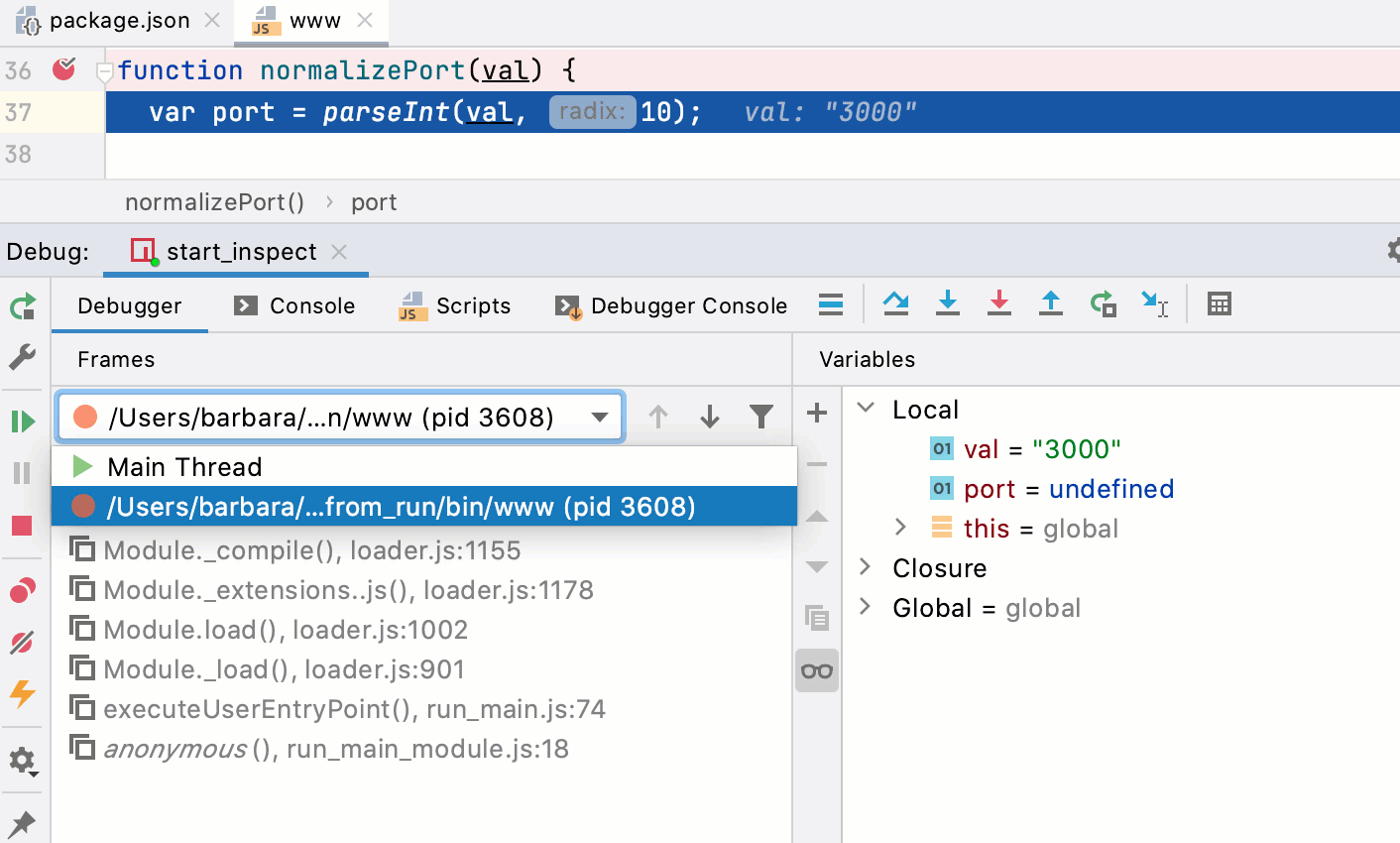
Task: Click the Drop Frame icon
Action: [x=1103, y=304]
